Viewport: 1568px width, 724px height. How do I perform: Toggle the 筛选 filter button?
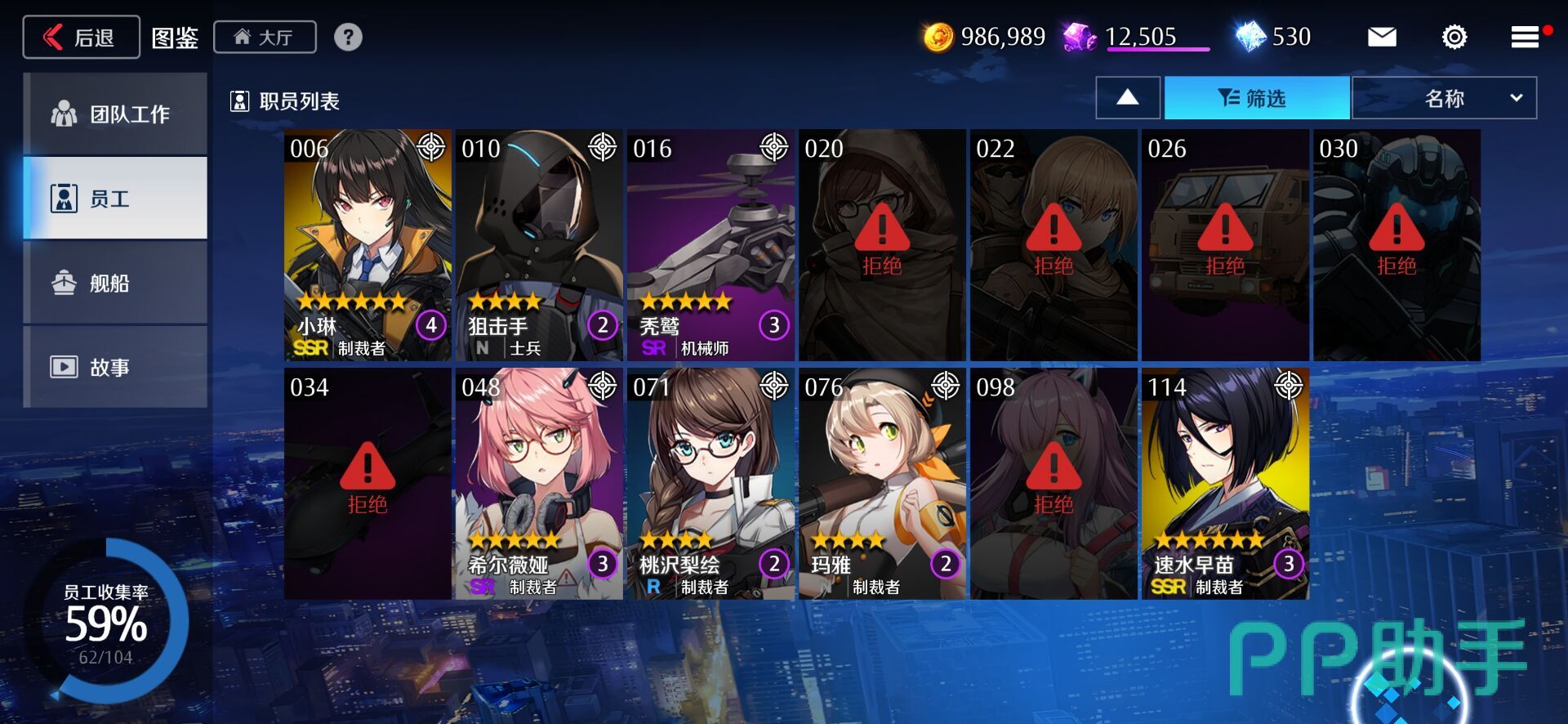click(x=1257, y=98)
